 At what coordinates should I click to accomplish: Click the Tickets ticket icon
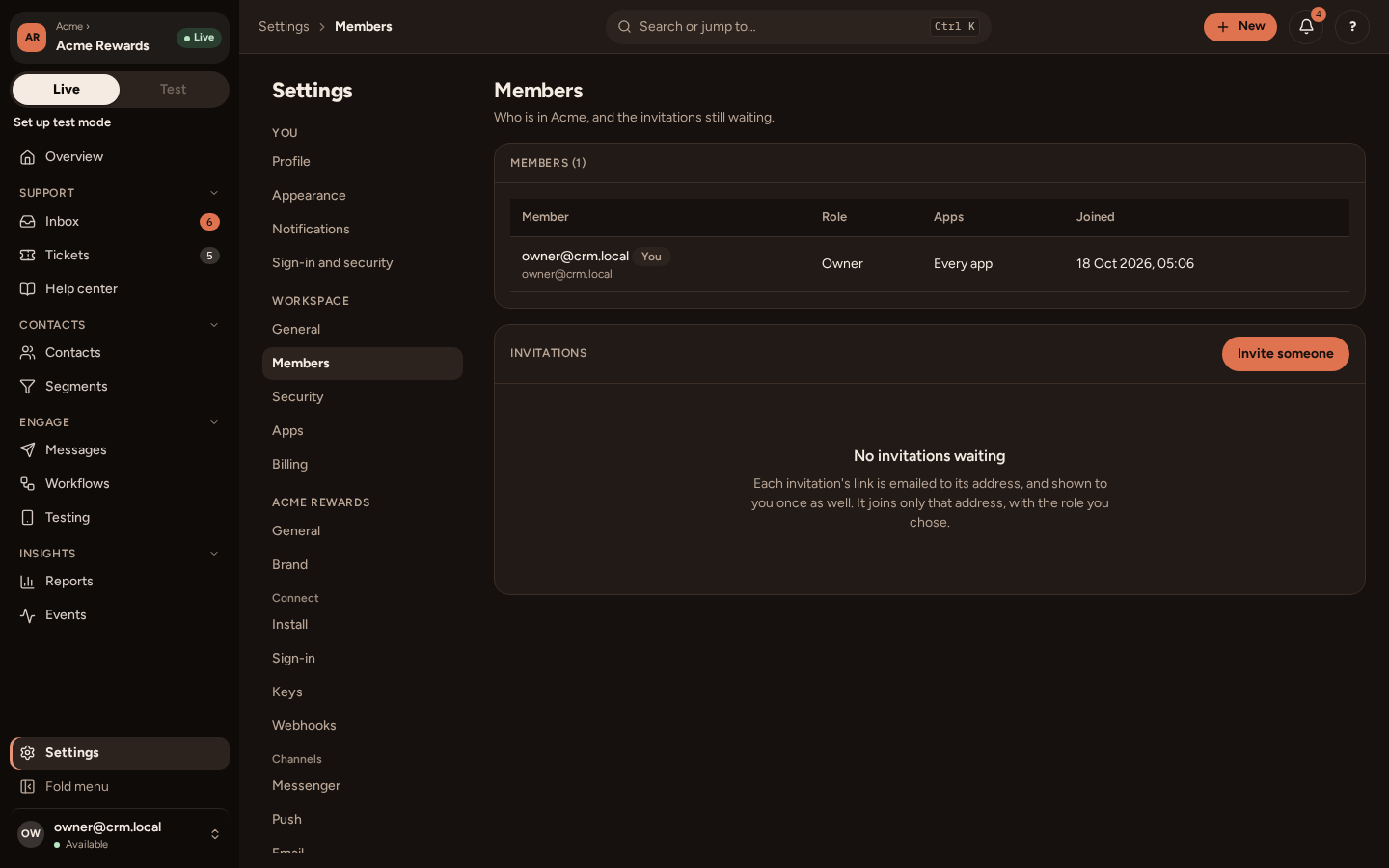[x=28, y=256]
